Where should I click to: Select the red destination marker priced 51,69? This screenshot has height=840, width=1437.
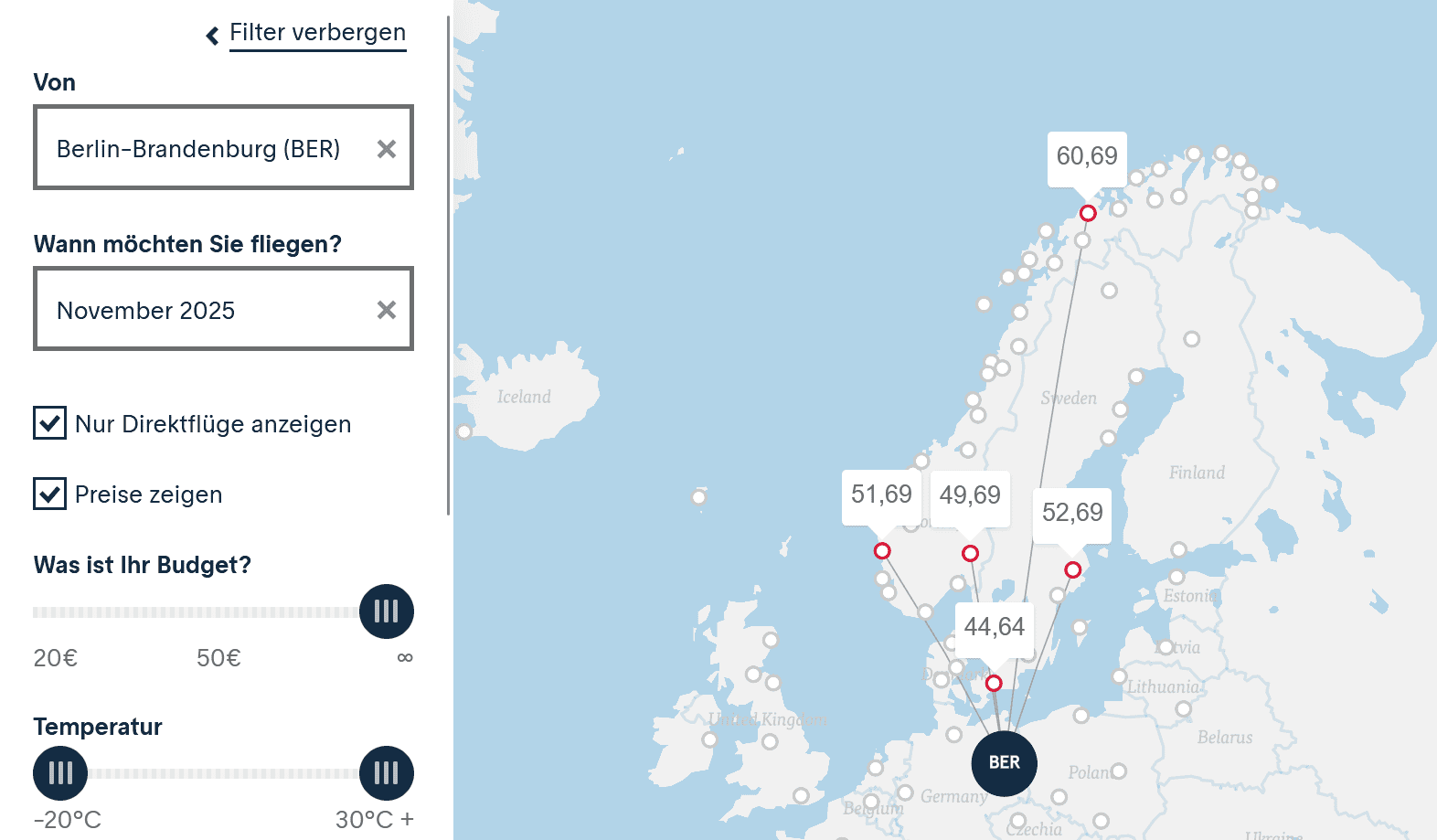(x=882, y=551)
